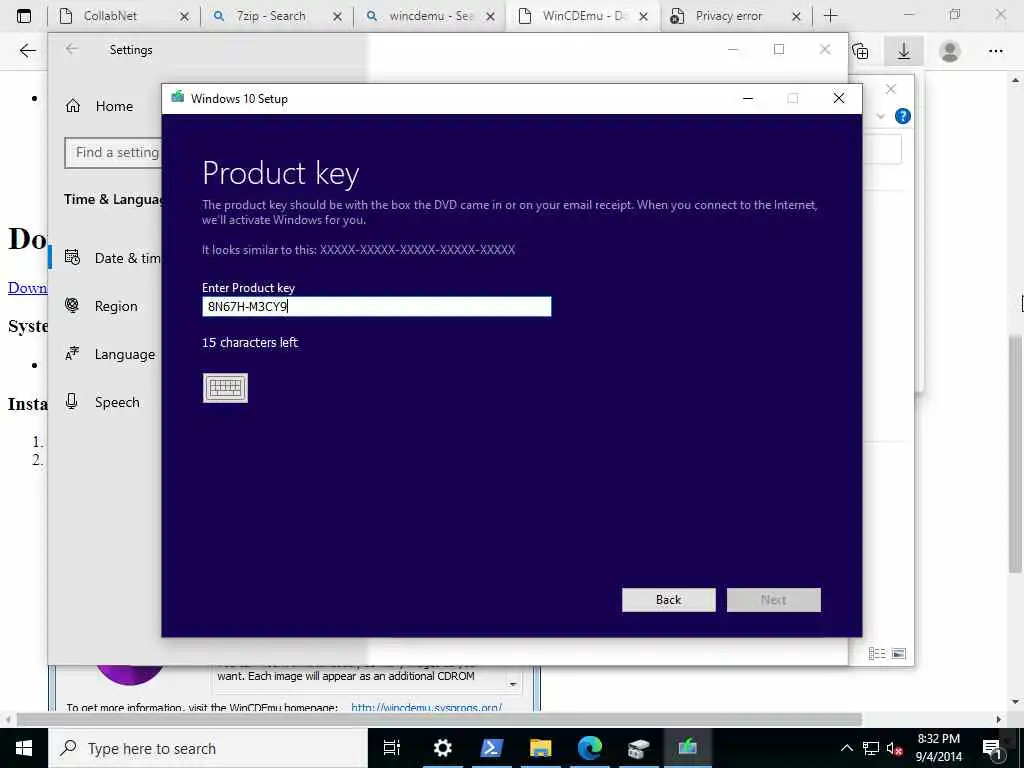Click the Enter Product key field

[377, 306]
